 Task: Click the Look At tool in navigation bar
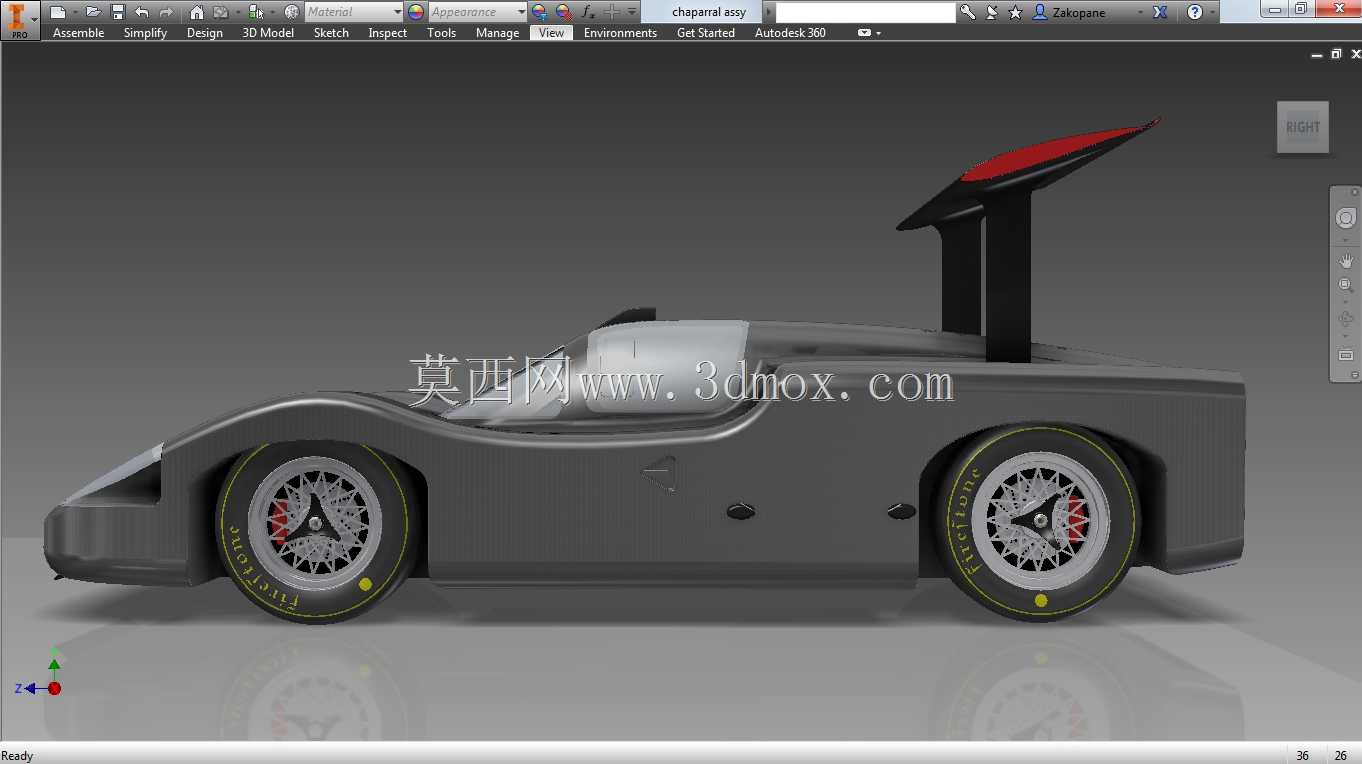[x=1345, y=355]
